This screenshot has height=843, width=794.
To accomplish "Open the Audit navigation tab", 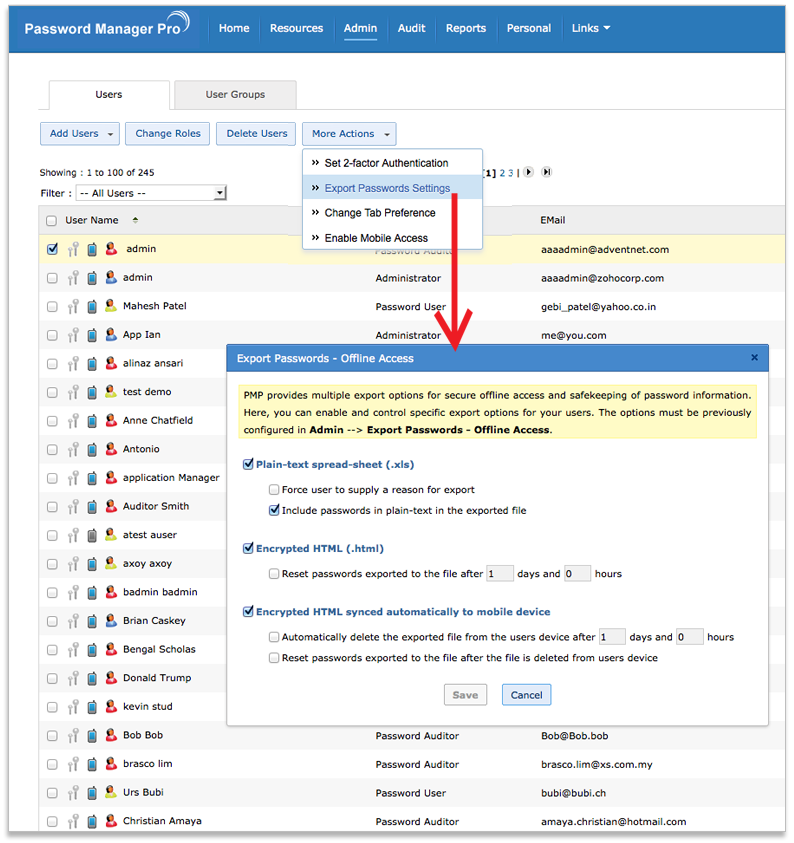I will pyautogui.click(x=411, y=28).
